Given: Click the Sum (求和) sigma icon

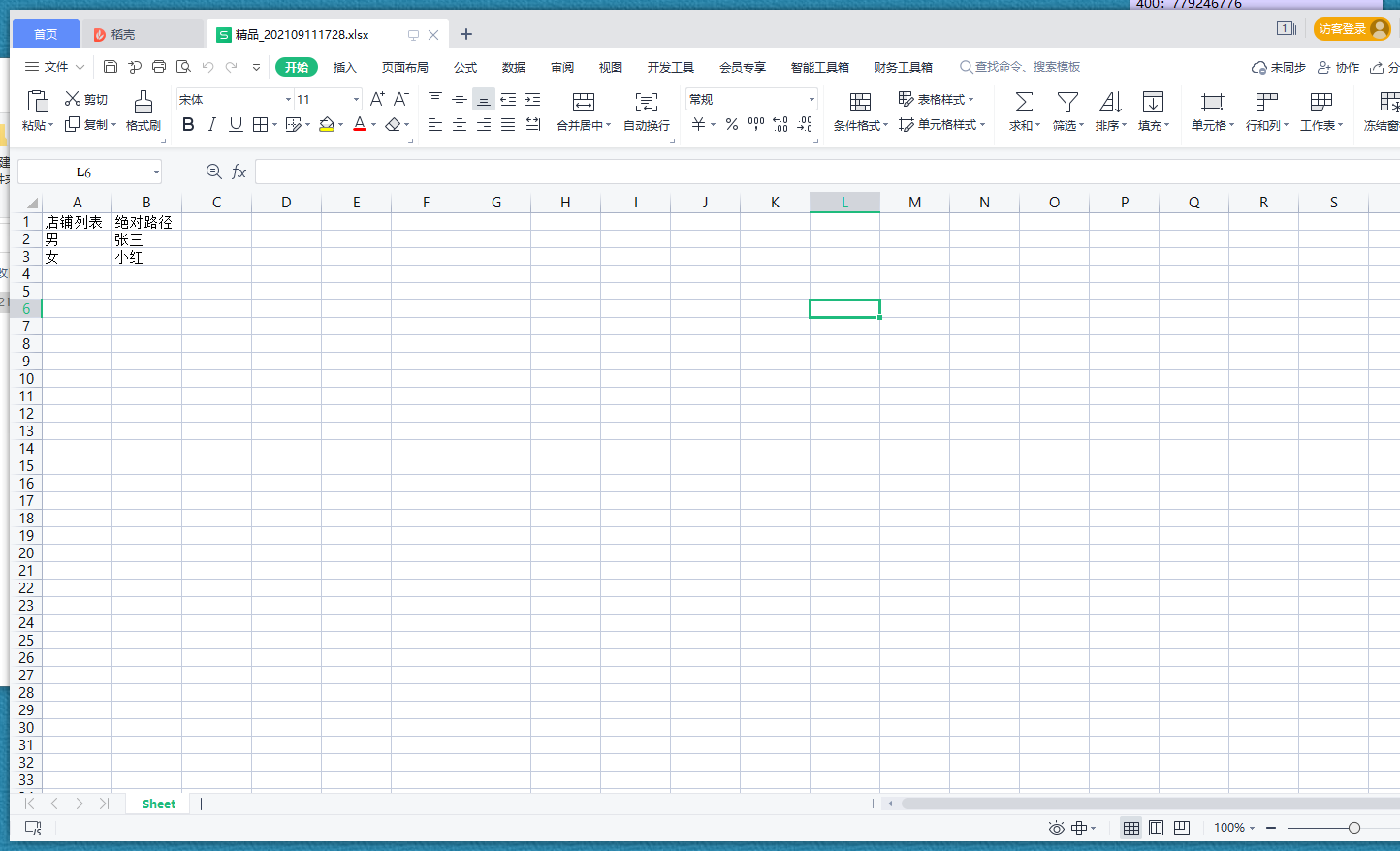Looking at the screenshot, I should pyautogui.click(x=1024, y=102).
